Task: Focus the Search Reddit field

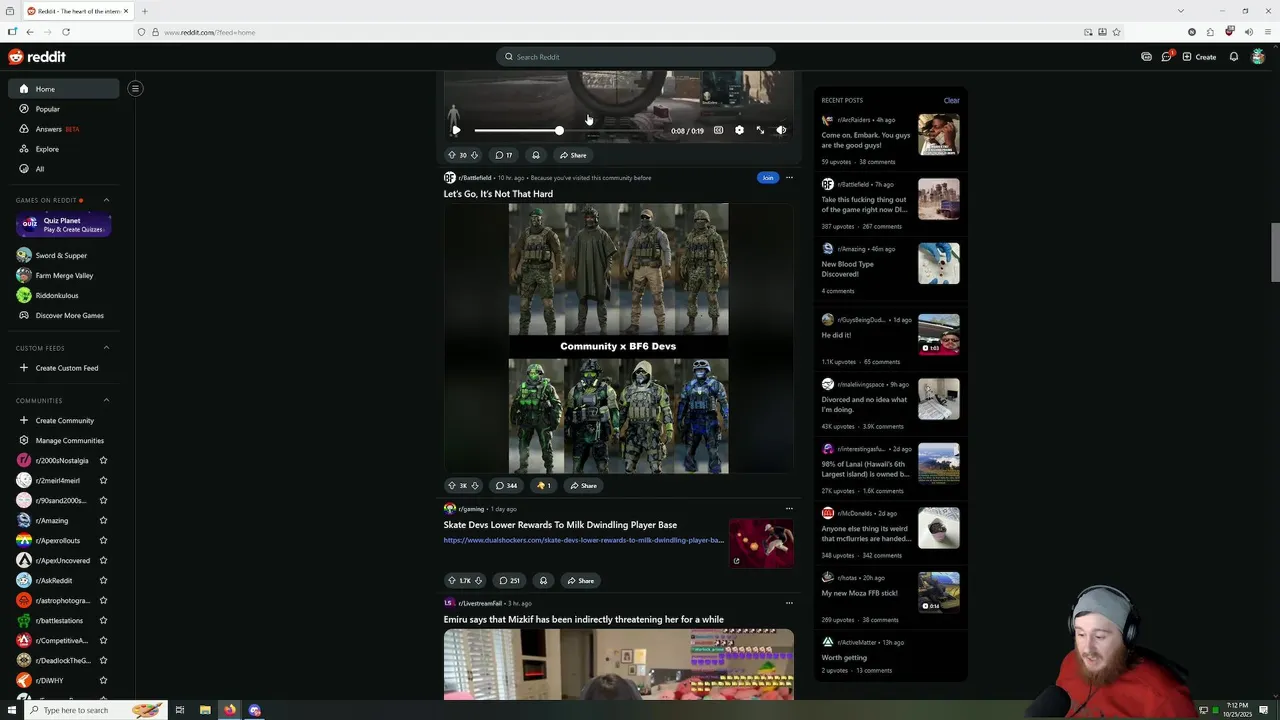Action: tap(636, 57)
